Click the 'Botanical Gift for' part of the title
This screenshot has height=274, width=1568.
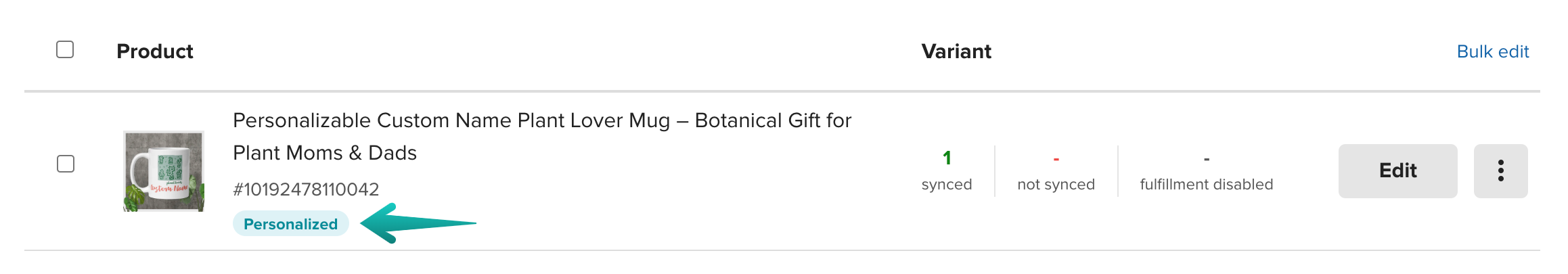(x=773, y=120)
